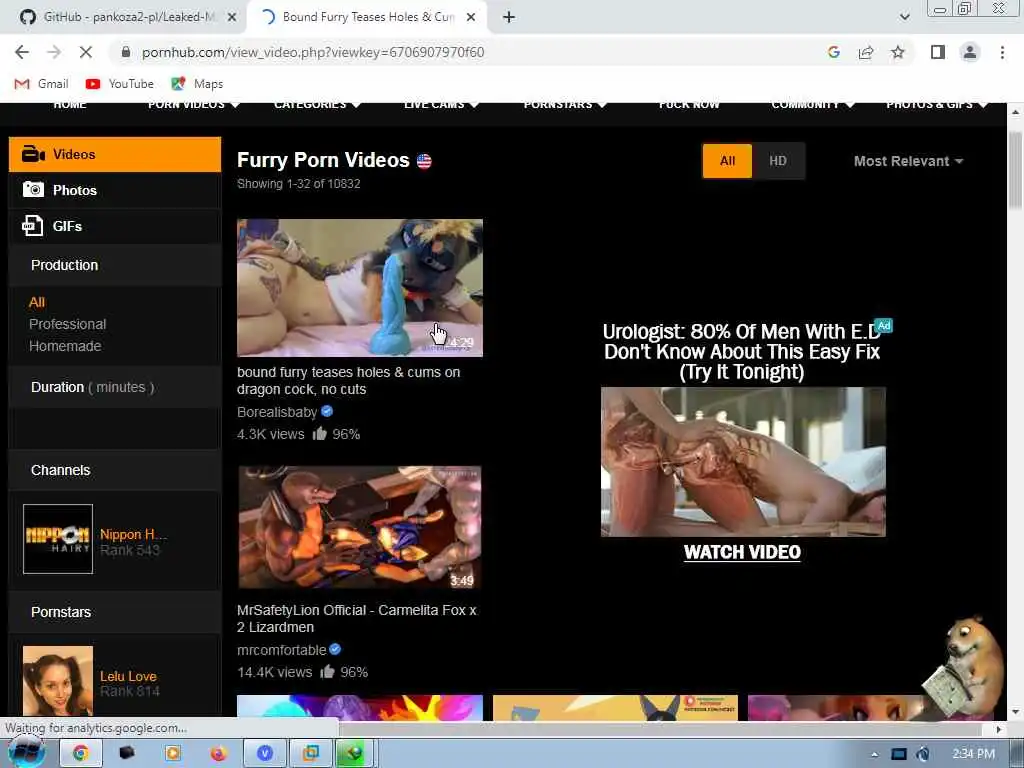Image resolution: width=1024 pixels, height=768 pixels.
Task: Select the All quality filter
Action: 728,161
